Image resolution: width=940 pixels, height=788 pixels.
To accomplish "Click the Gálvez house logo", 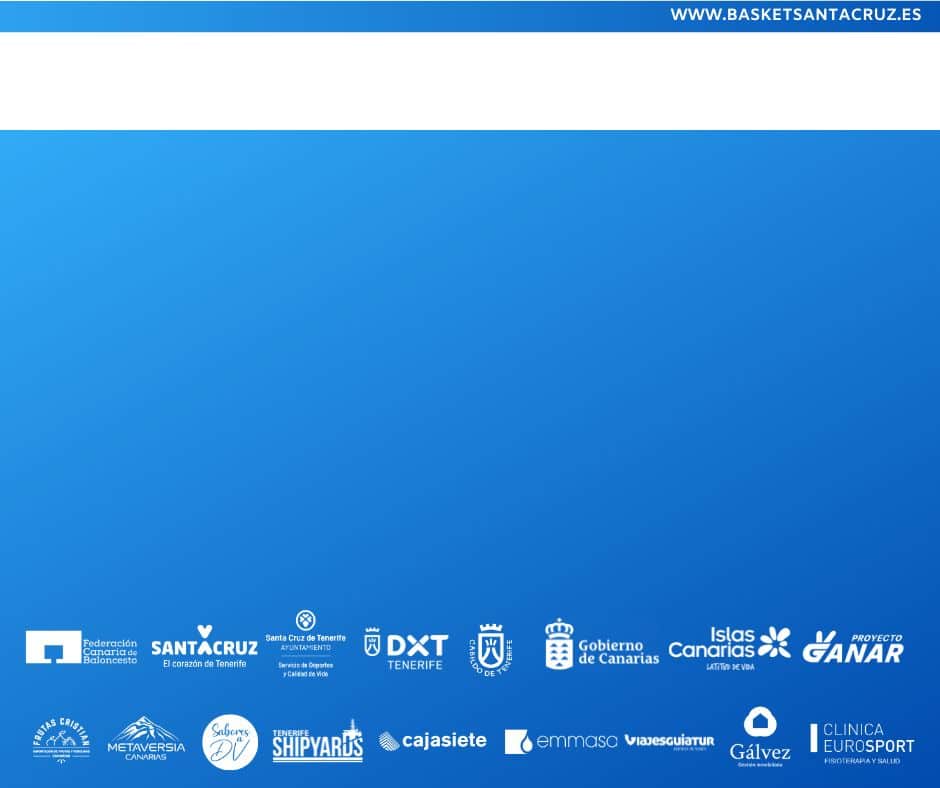I will [760, 737].
